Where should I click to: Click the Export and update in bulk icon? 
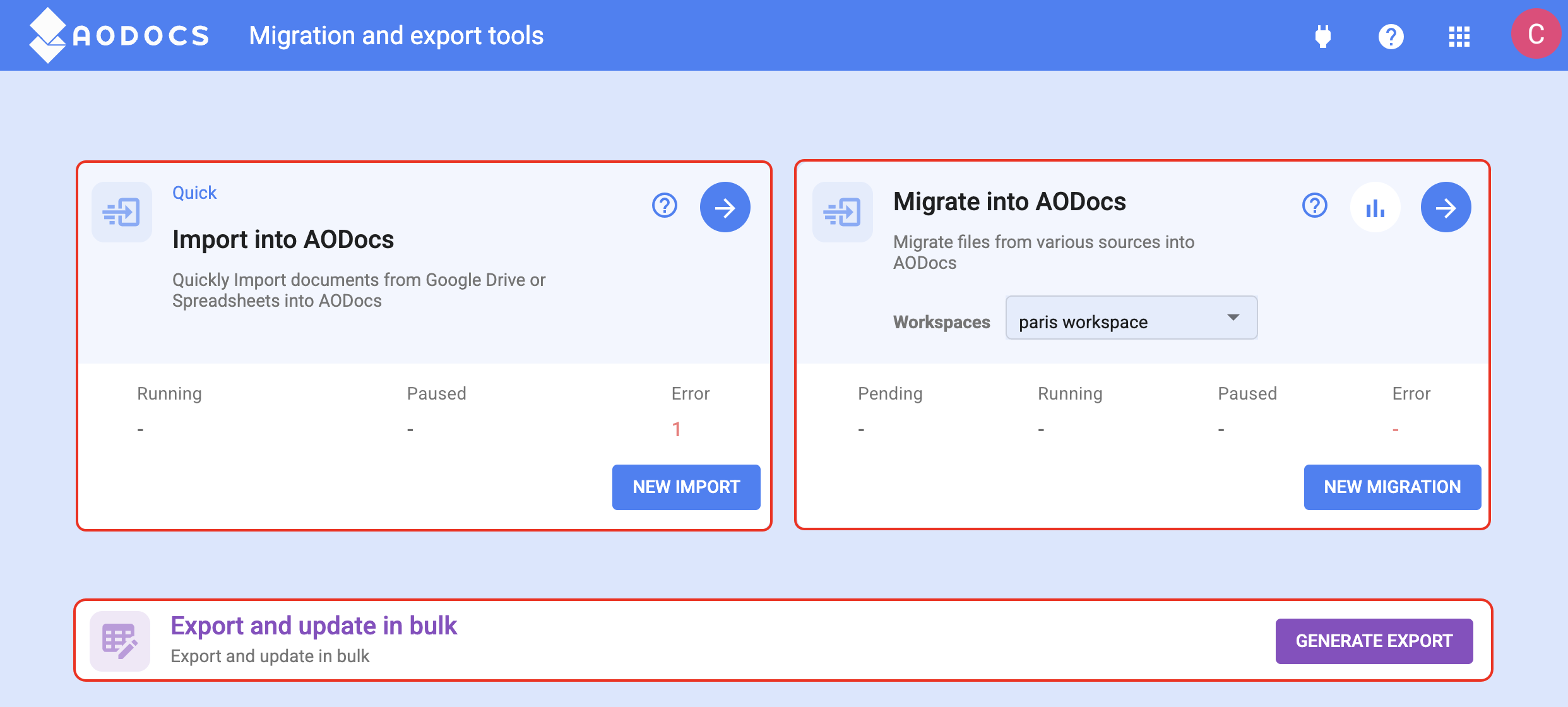[x=120, y=641]
